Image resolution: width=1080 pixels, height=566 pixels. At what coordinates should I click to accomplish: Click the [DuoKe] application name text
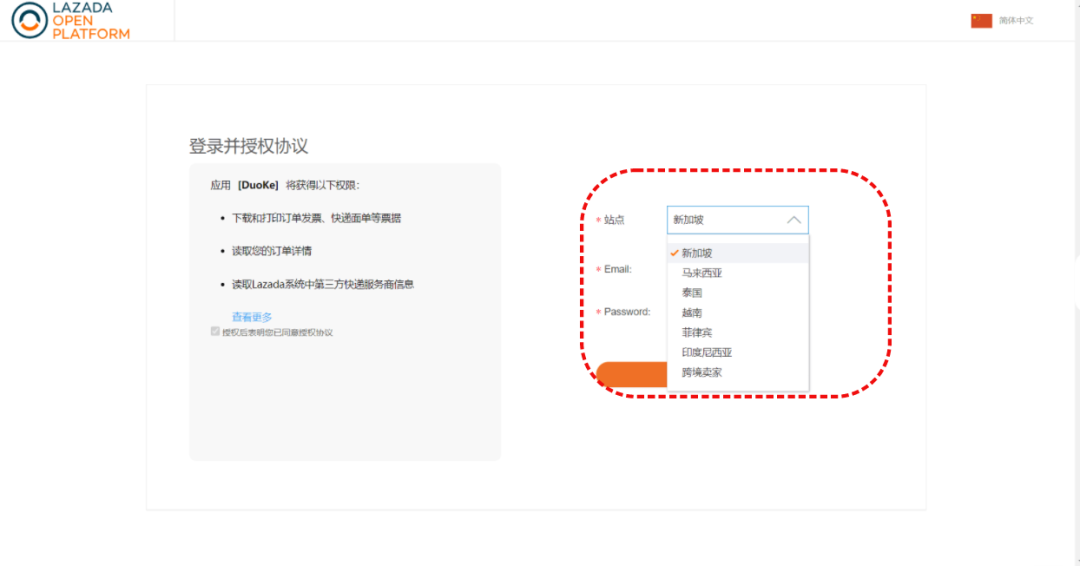click(x=258, y=185)
